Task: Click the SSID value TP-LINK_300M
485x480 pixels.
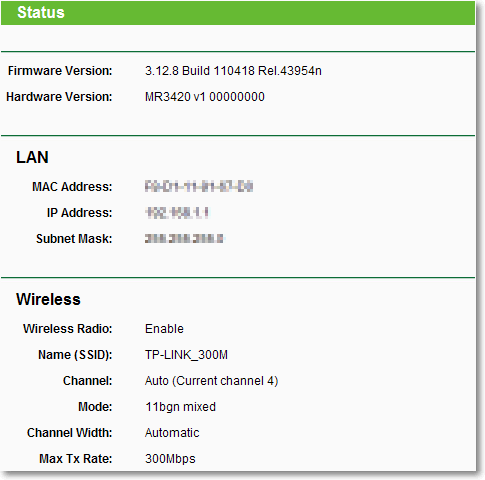Action: [x=186, y=355]
